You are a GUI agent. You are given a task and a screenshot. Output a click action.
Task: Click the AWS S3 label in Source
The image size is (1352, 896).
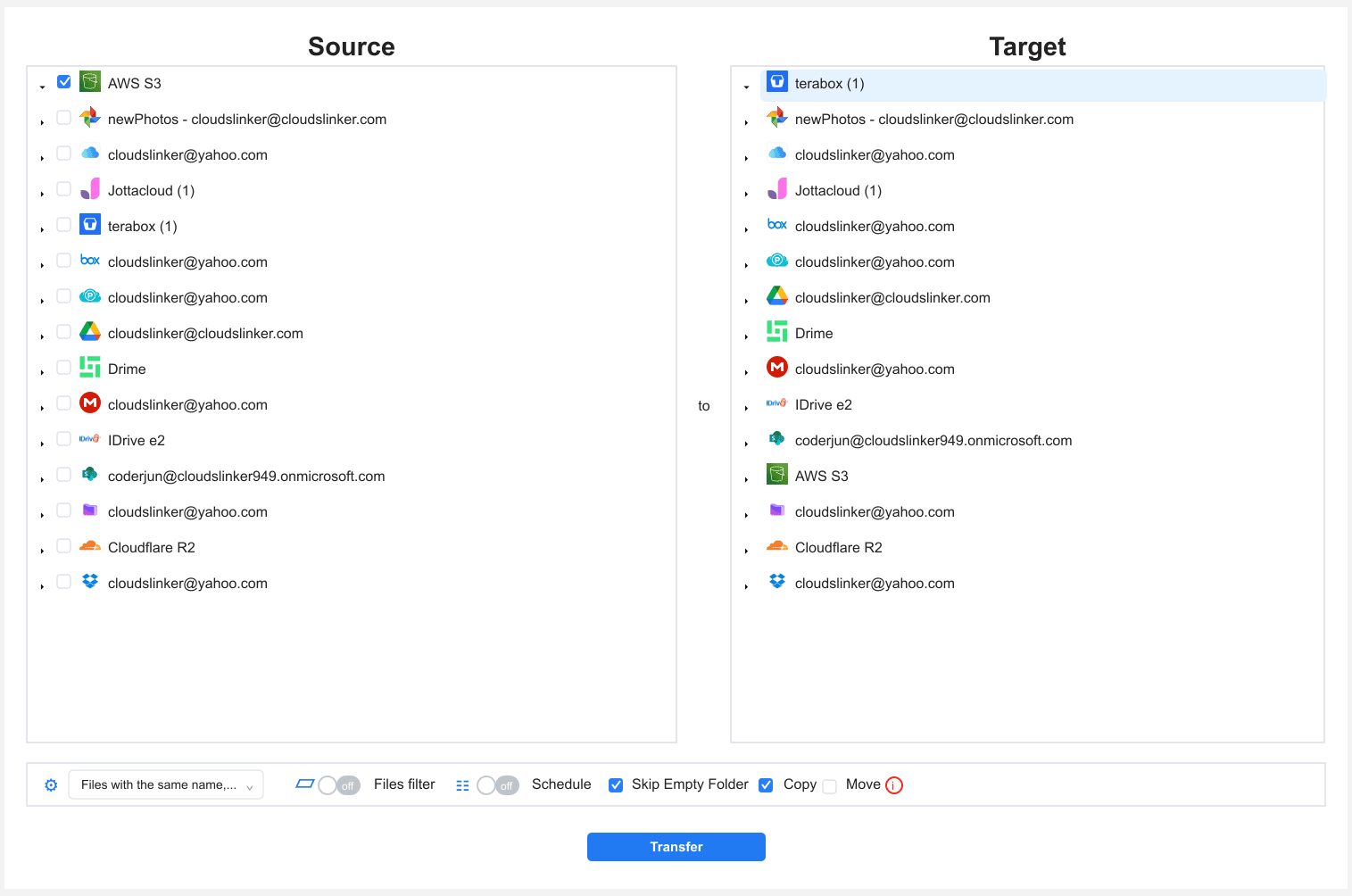point(135,84)
